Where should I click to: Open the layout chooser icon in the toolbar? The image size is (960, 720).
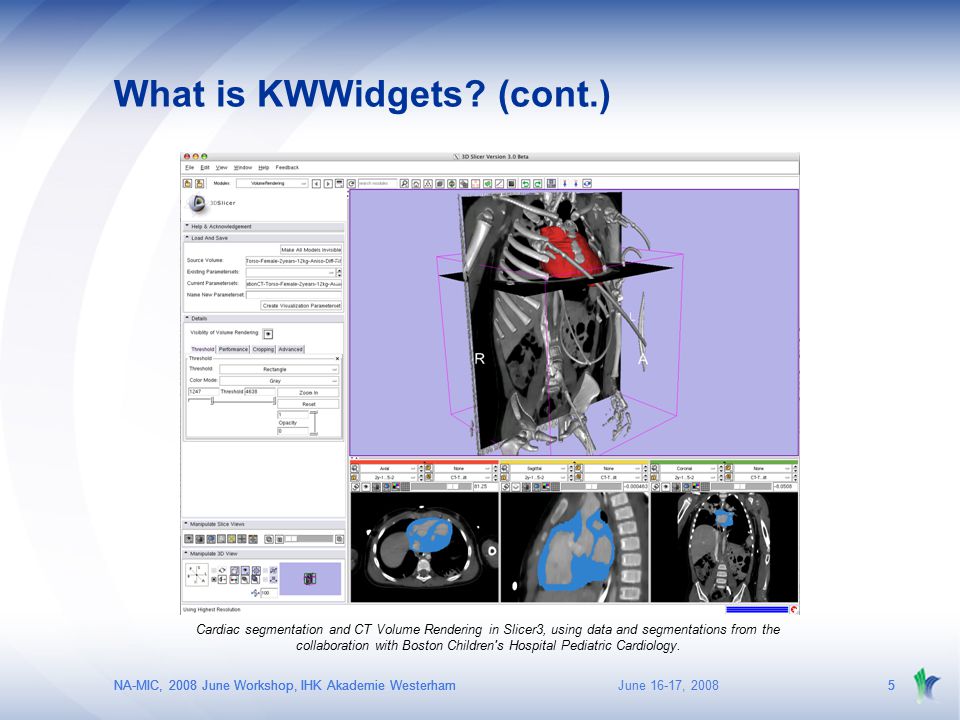click(551, 183)
